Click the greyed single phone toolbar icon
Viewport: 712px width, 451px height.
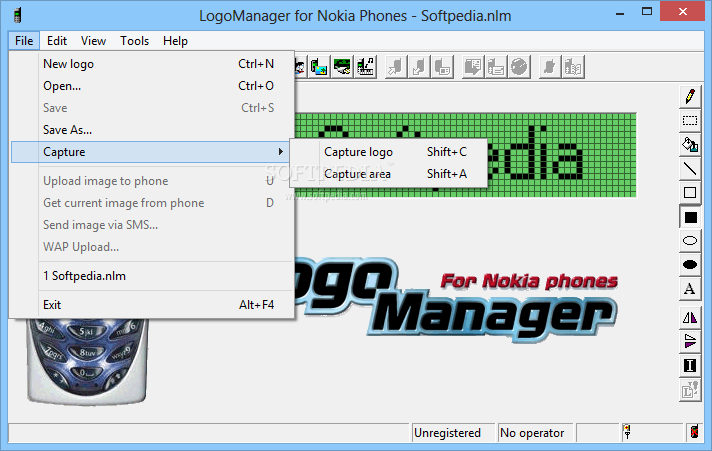click(549, 67)
